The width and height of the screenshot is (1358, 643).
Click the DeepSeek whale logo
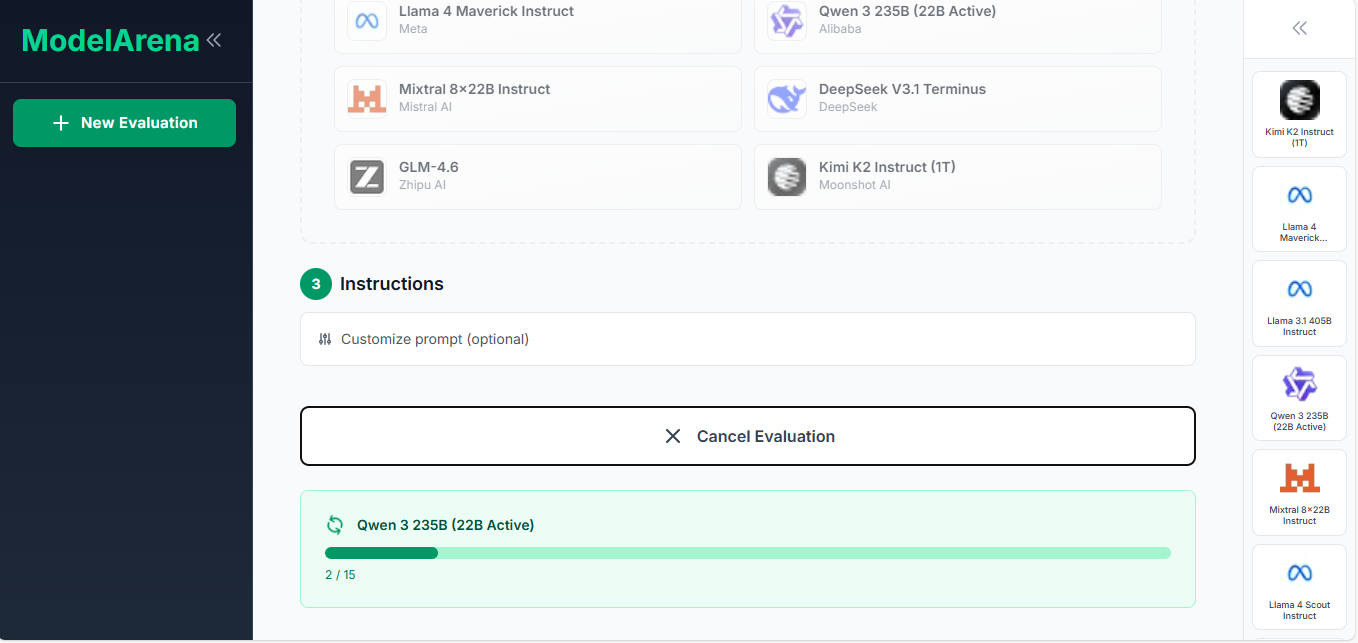point(787,98)
